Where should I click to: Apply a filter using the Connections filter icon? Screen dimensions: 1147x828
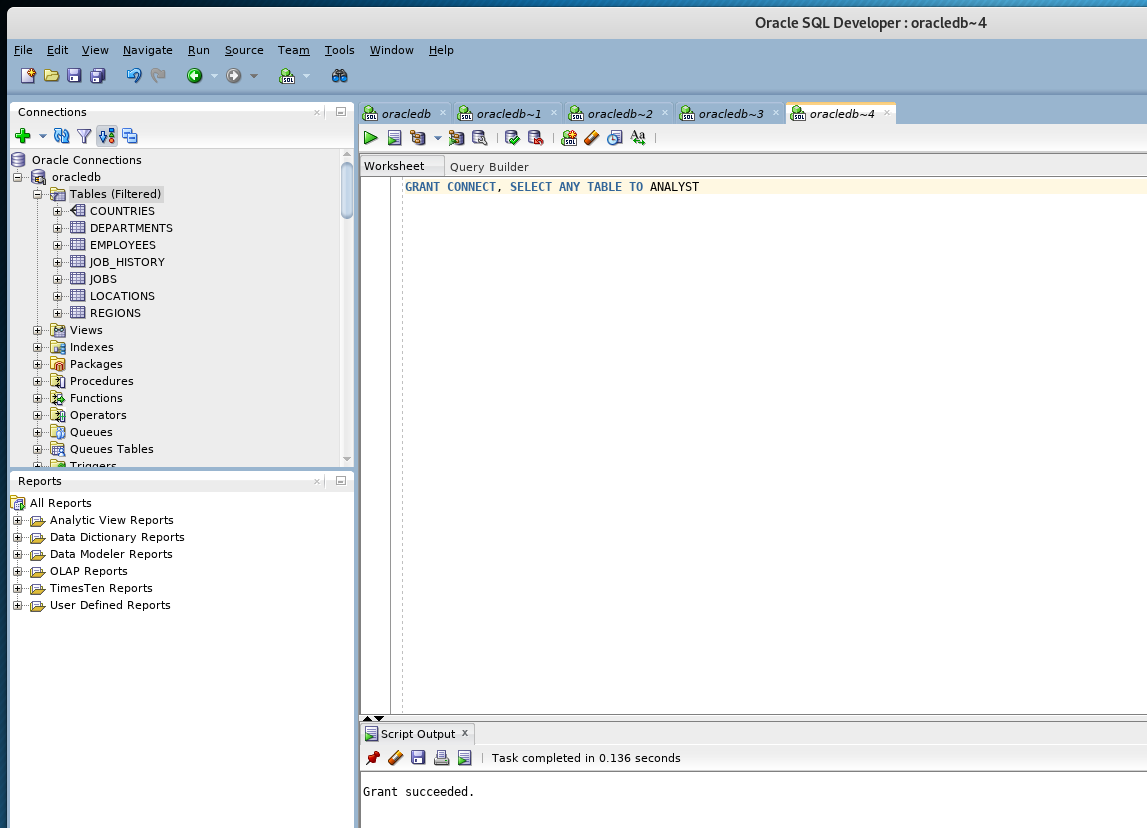coord(84,136)
